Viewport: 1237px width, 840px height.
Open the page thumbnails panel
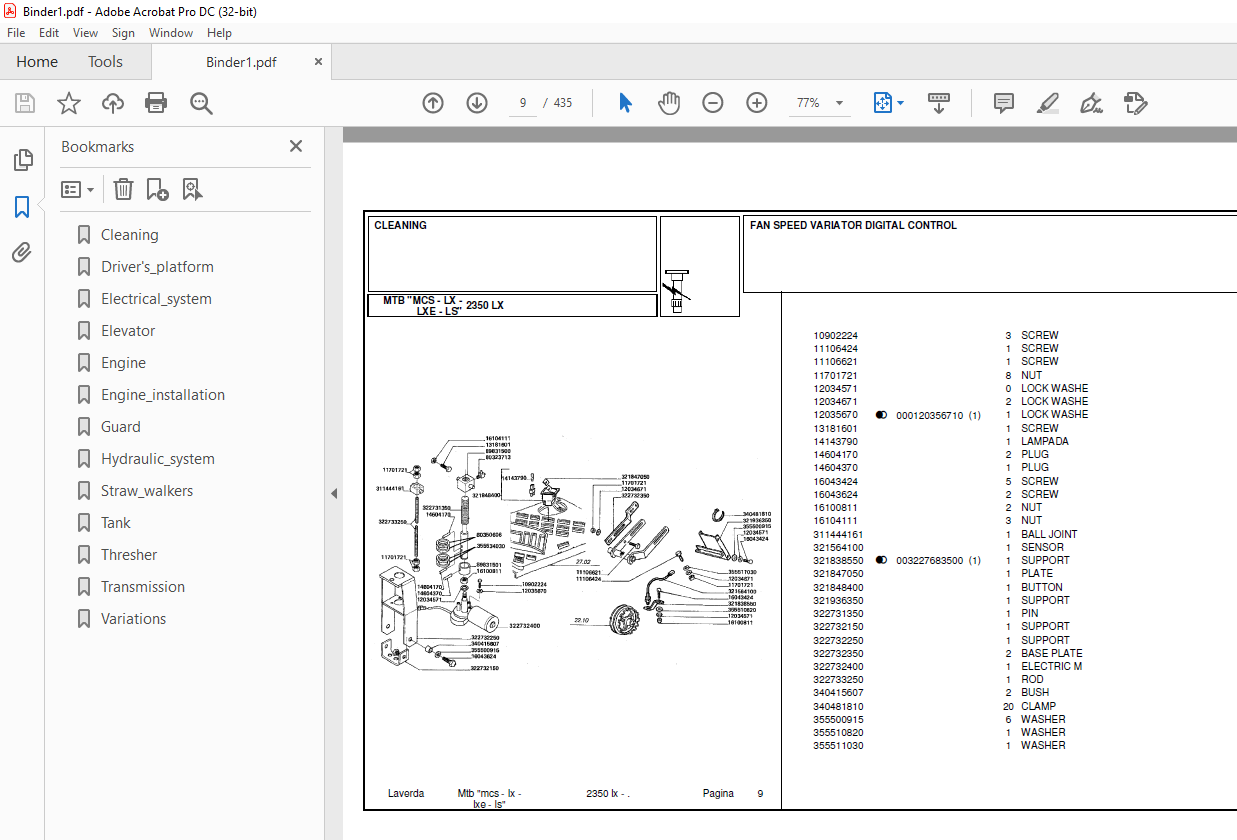coord(22,160)
